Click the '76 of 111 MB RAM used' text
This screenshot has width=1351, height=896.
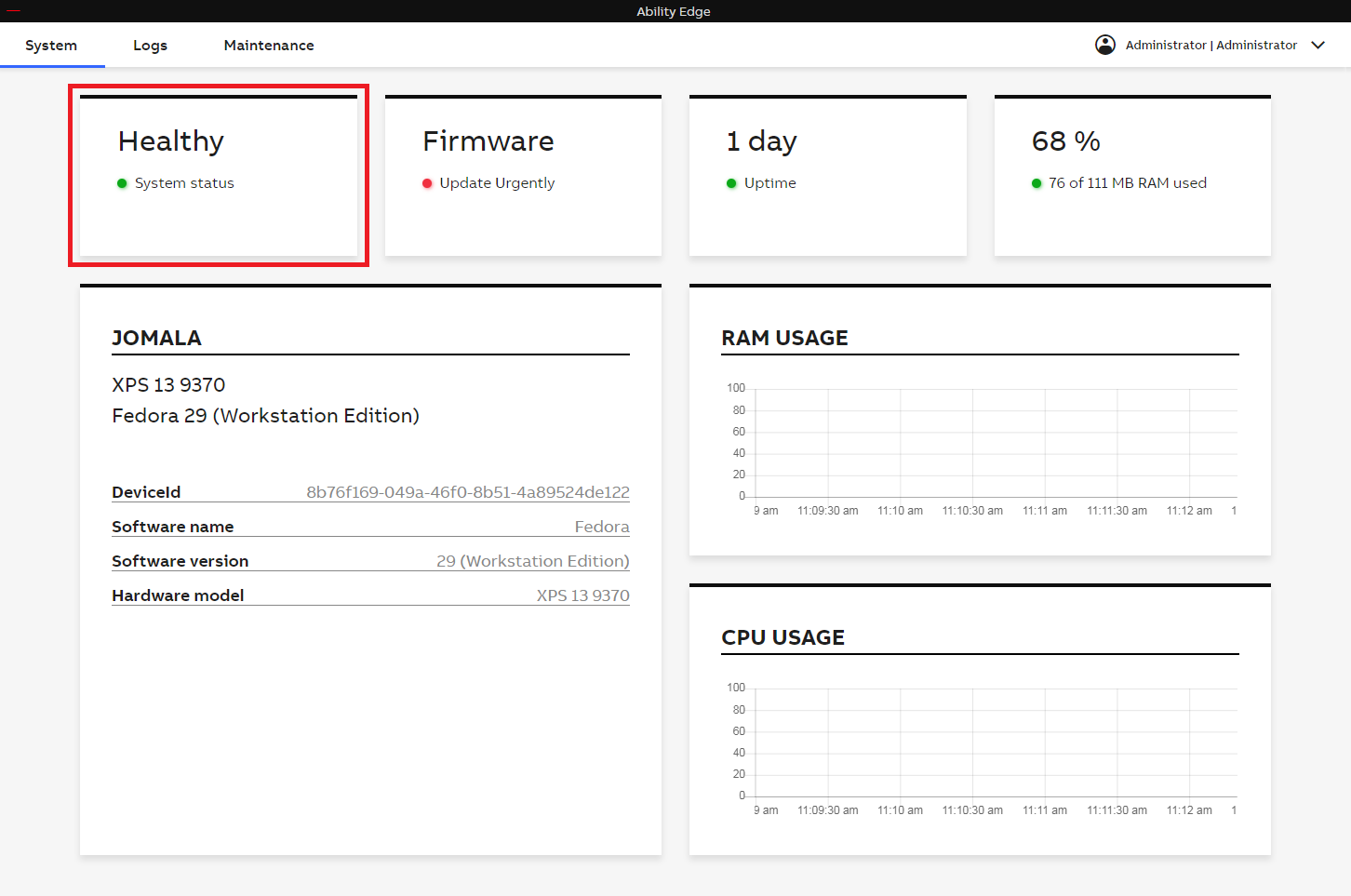pos(1128,183)
